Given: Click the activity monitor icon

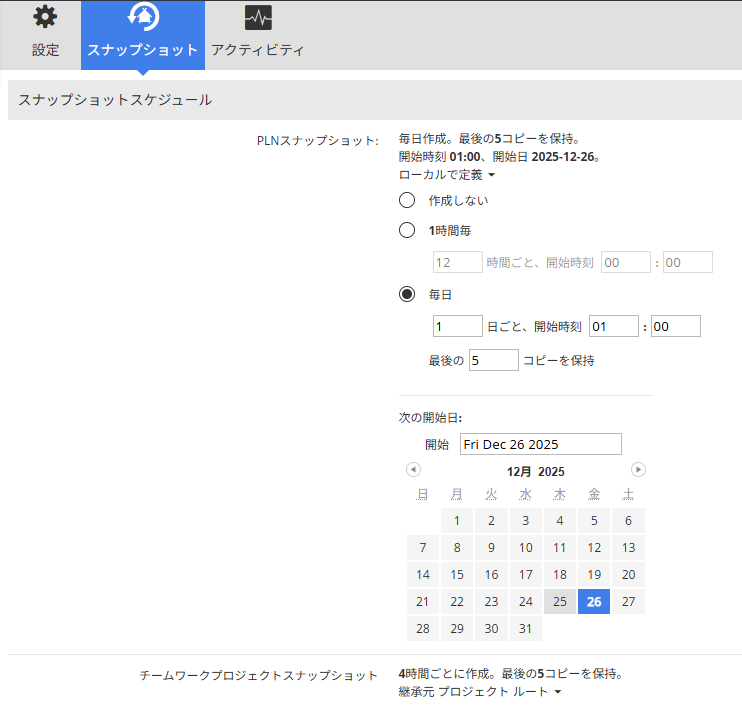Looking at the screenshot, I should pos(258,18).
